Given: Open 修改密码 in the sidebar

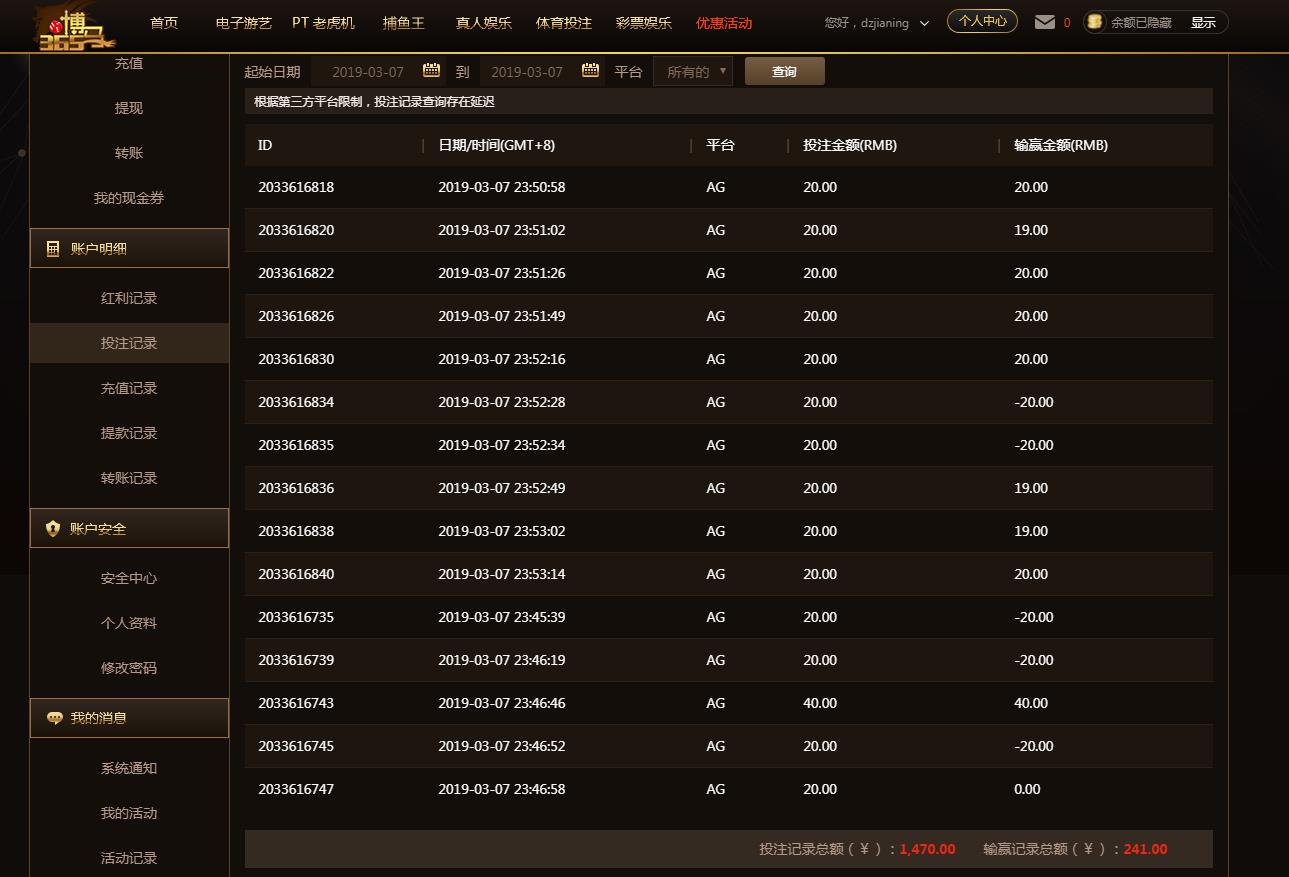Looking at the screenshot, I should pyautogui.click(x=129, y=668).
